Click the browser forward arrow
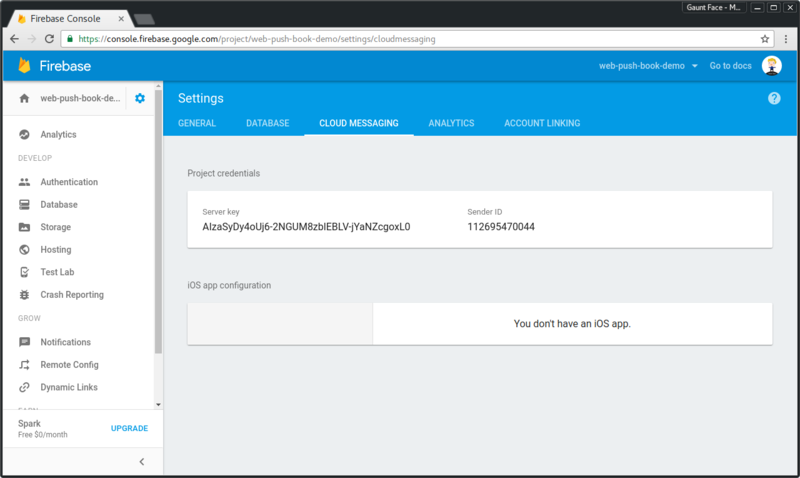Viewport: 800px width, 478px height. click(x=32, y=39)
